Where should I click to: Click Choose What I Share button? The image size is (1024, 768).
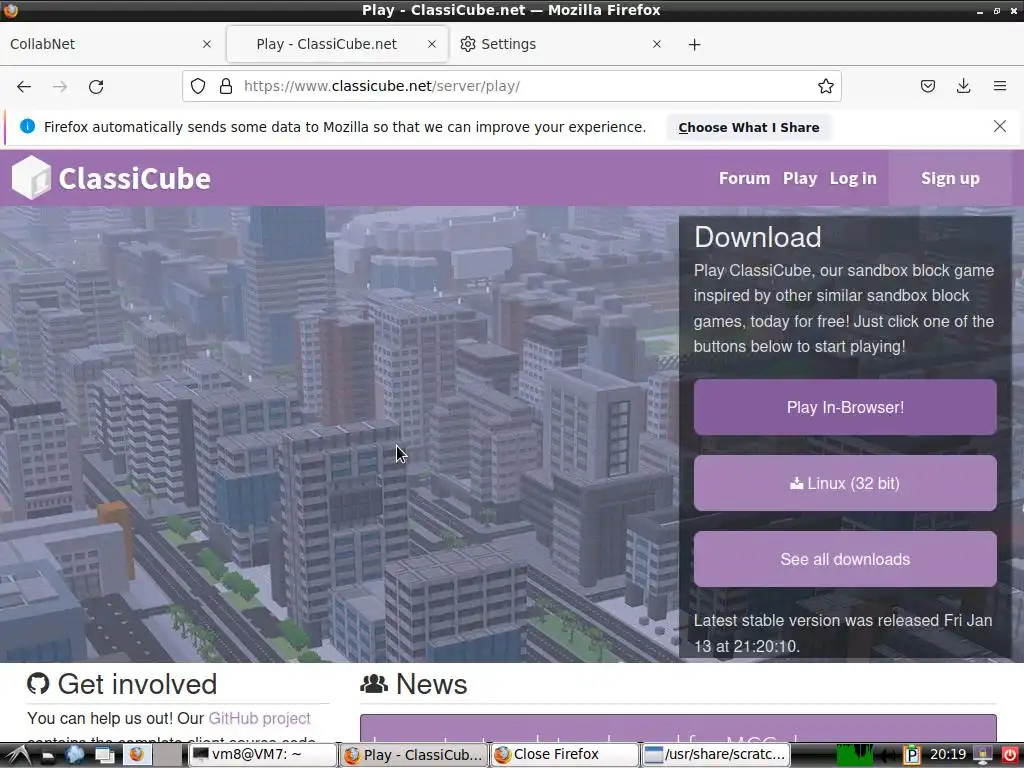(x=748, y=127)
